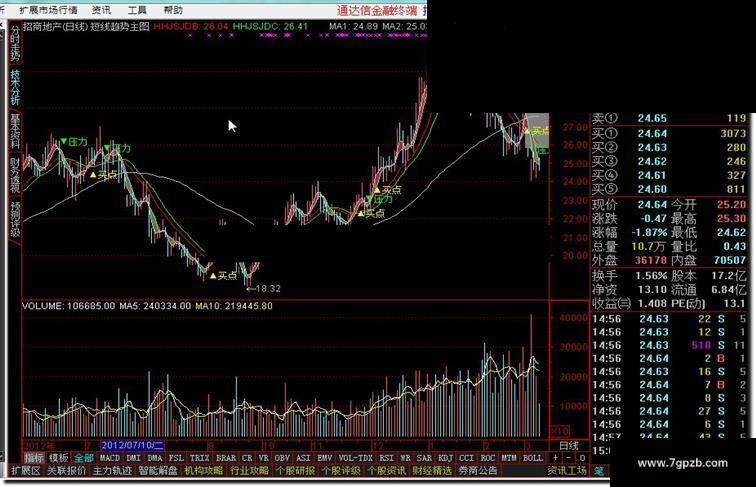Screen dimensions: 756x487
Task: Open the 个股资讯 bottom tab
Action: pos(387,471)
